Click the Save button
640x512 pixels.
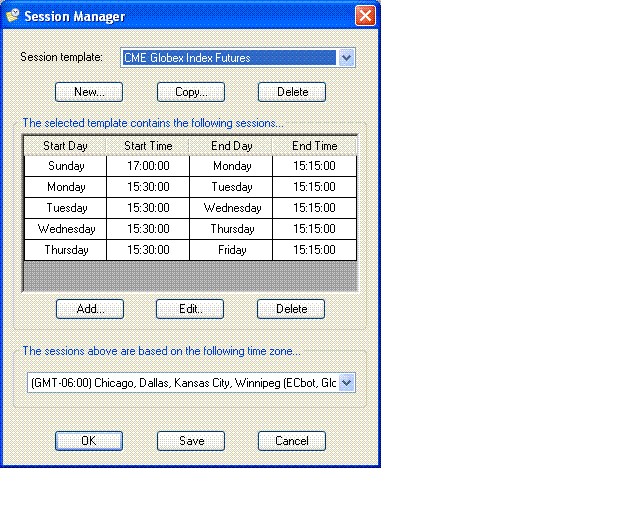pos(191,441)
